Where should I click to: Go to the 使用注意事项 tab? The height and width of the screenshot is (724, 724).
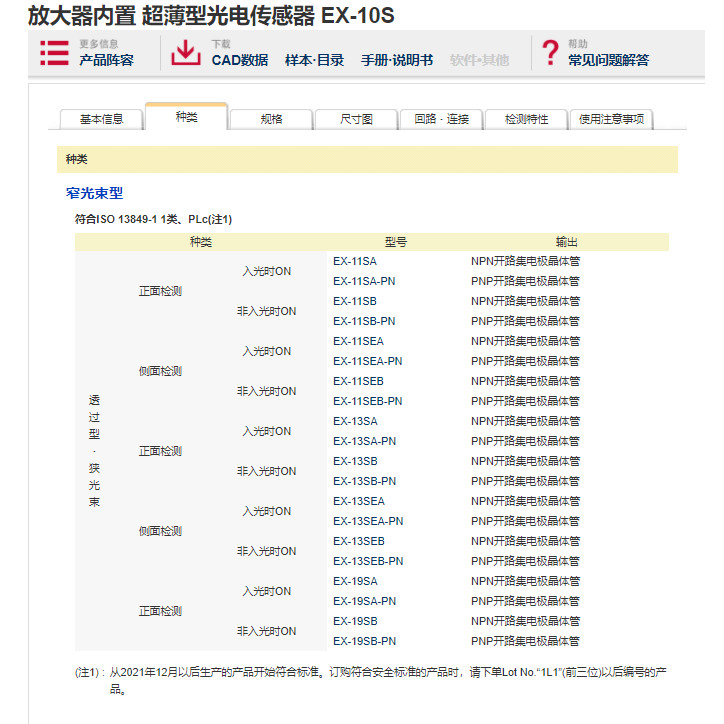pos(612,119)
